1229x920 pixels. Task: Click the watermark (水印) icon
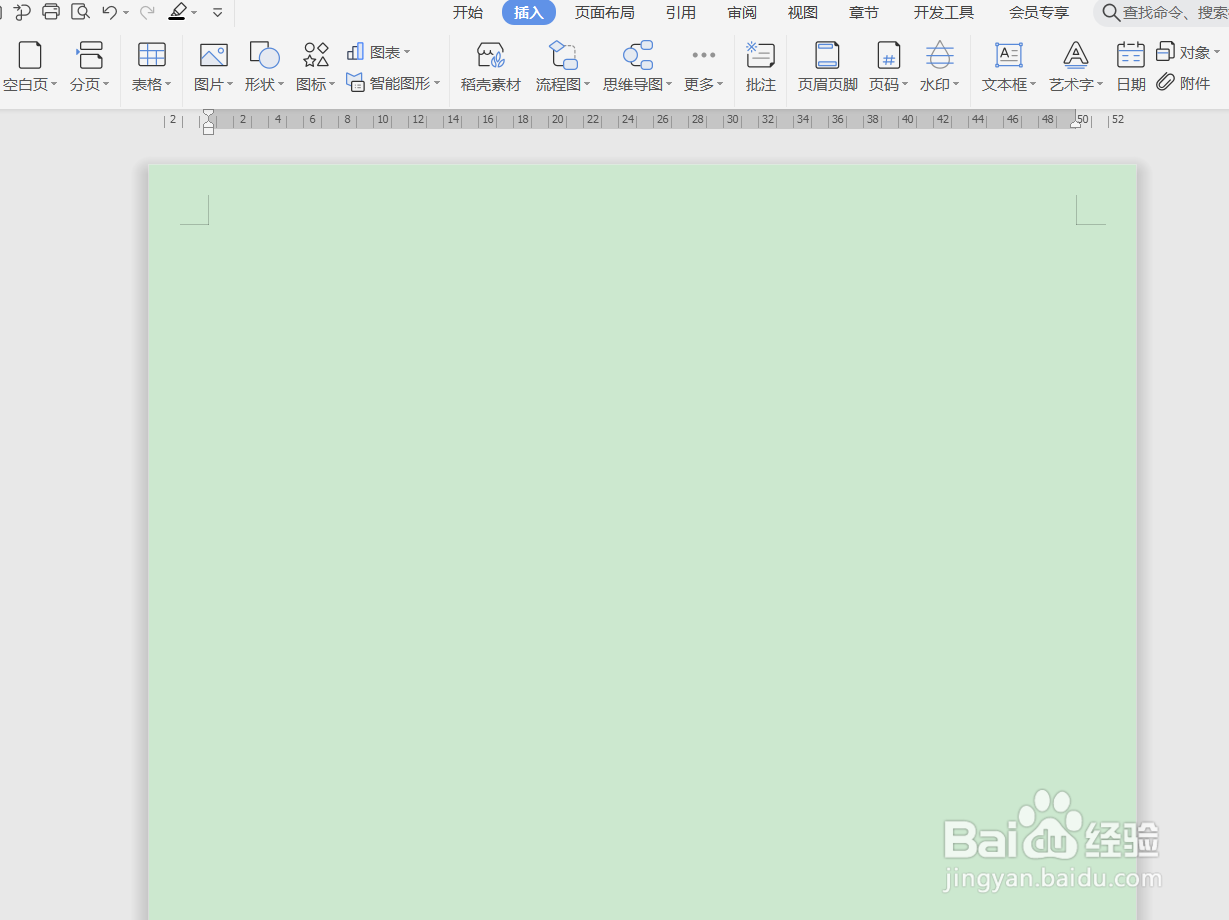[940, 55]
